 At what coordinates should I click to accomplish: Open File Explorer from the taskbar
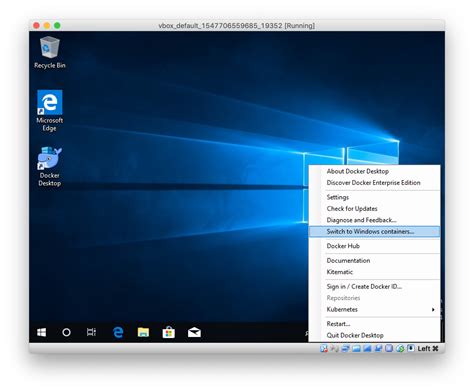[x=143, y=332]
